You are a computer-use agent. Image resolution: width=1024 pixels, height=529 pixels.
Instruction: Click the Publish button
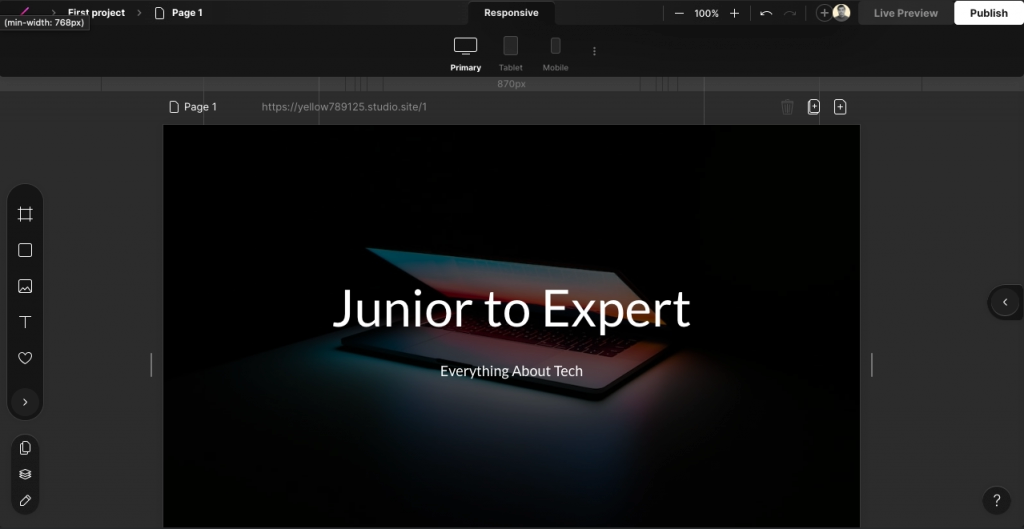point(988,13)
